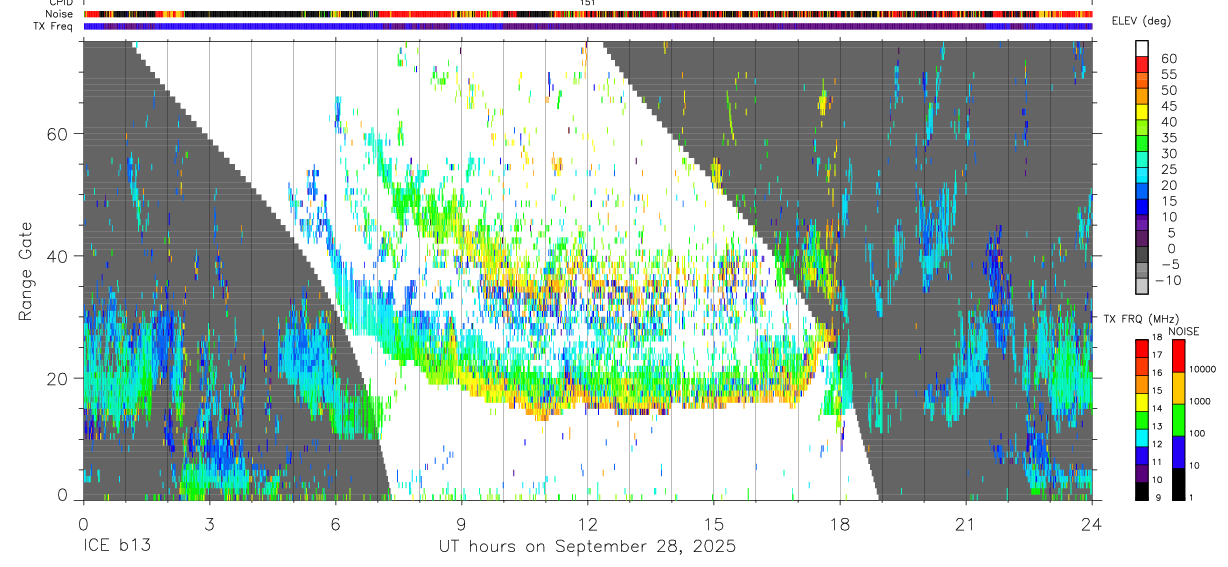Pick the light gray bottom ELEV colorbar segment
This screenshot has width=1228, height=567.
click(x=1142, y=287)
